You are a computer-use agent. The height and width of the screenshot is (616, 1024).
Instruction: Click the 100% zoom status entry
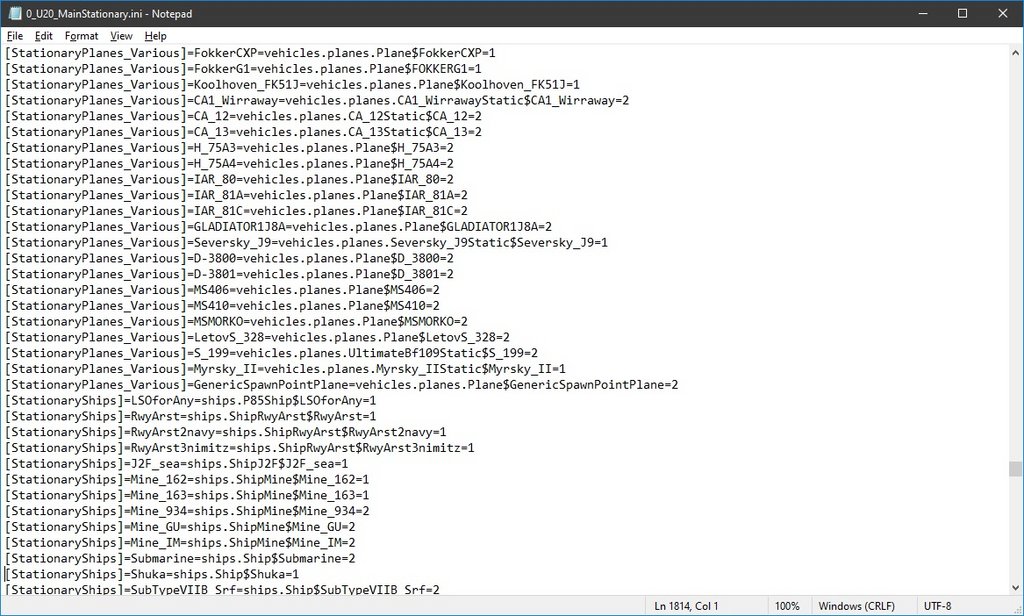[787, 606]
